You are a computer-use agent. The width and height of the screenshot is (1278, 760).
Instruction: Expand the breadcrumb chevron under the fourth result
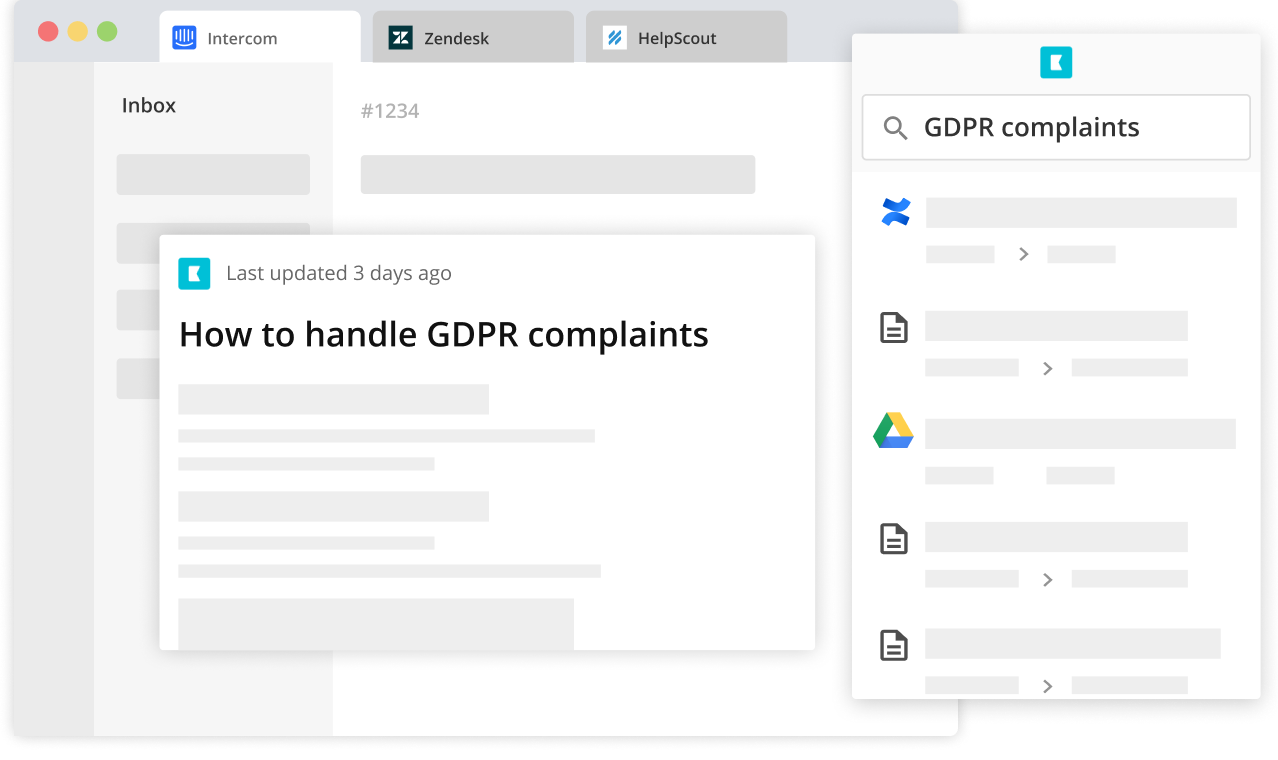pos(1047,579)
